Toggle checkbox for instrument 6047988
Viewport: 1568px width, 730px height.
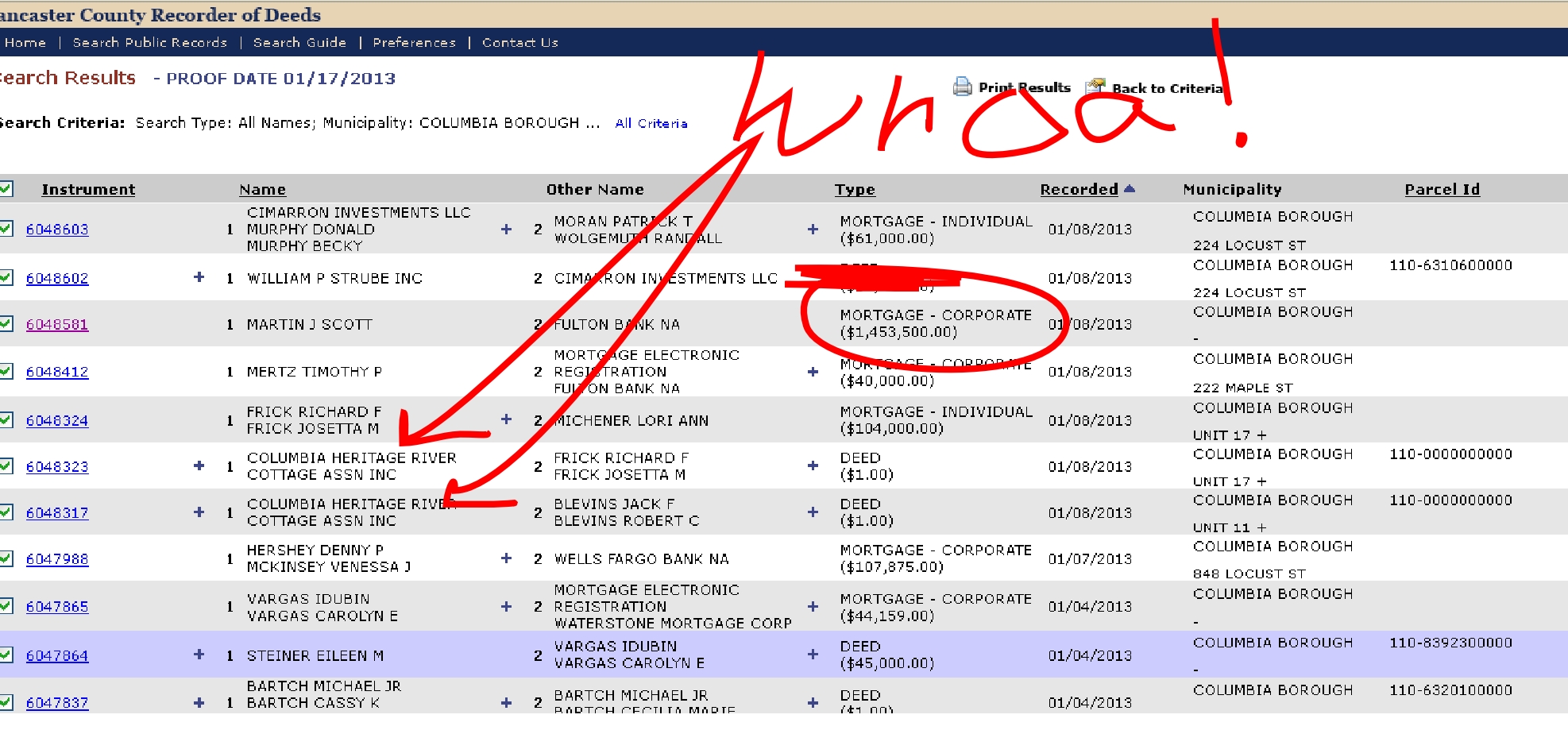[x=6, y=558]
